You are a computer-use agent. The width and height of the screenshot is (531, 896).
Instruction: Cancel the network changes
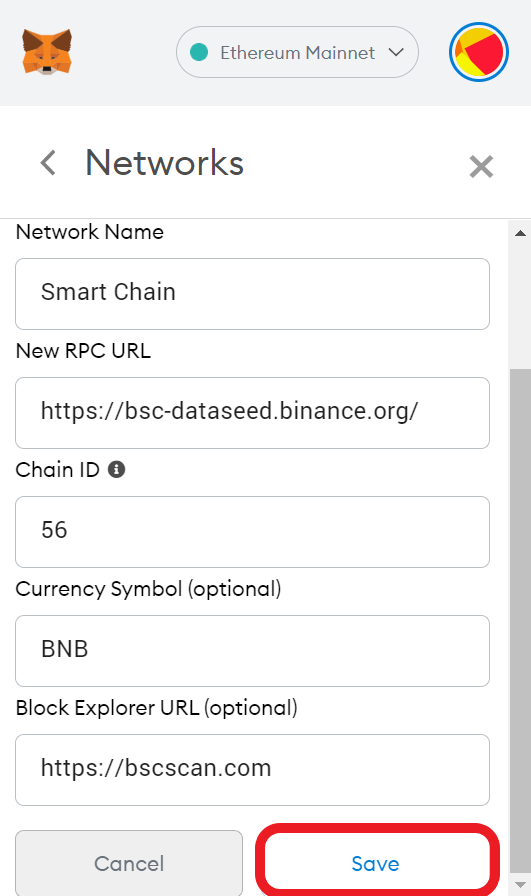(129, 863)
